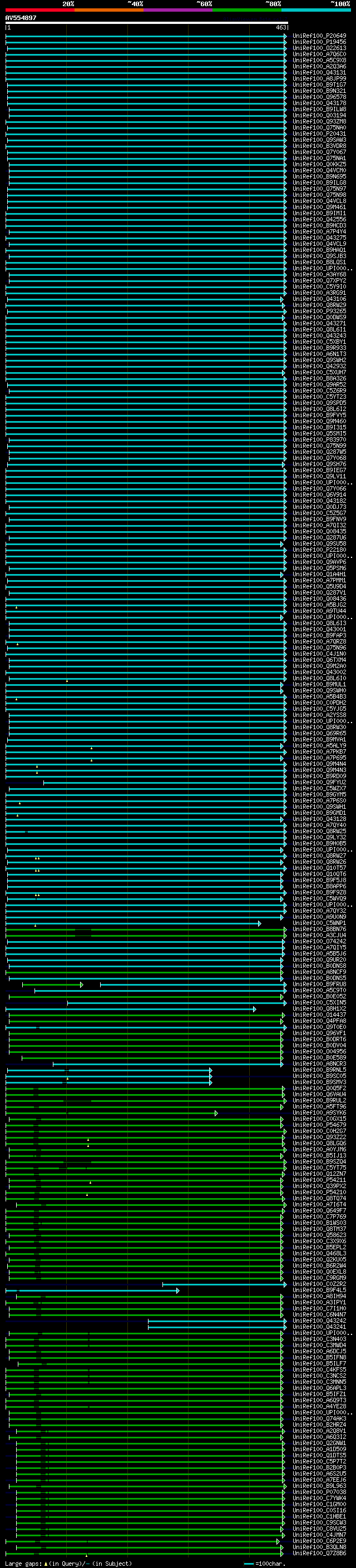This screenshot has width=356, height=1568.
Task: Click alignment bar for UniRef100_P20649
Action: [x=146, y=36]
